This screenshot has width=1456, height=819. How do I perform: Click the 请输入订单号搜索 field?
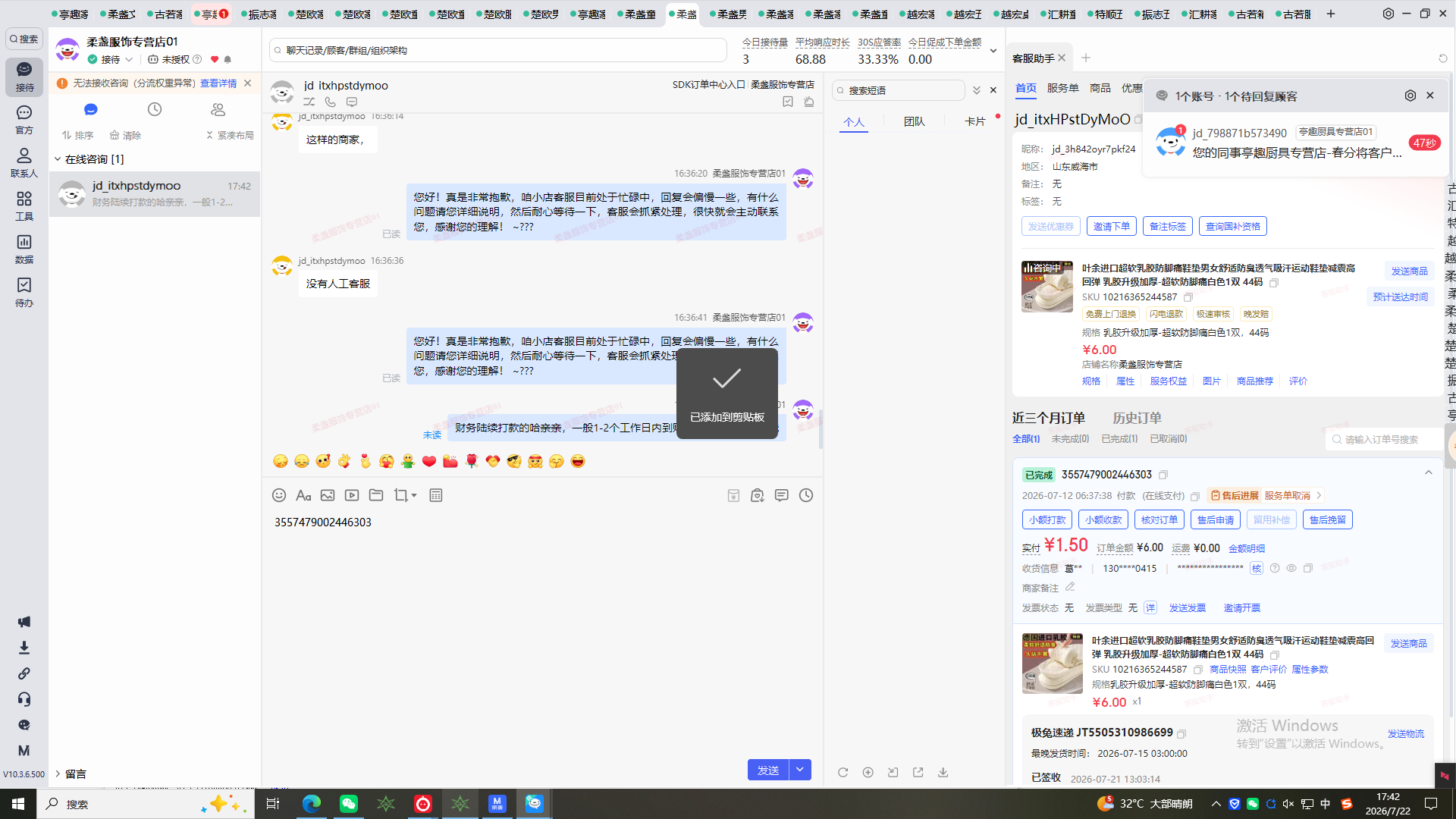tap(1385, 439)
